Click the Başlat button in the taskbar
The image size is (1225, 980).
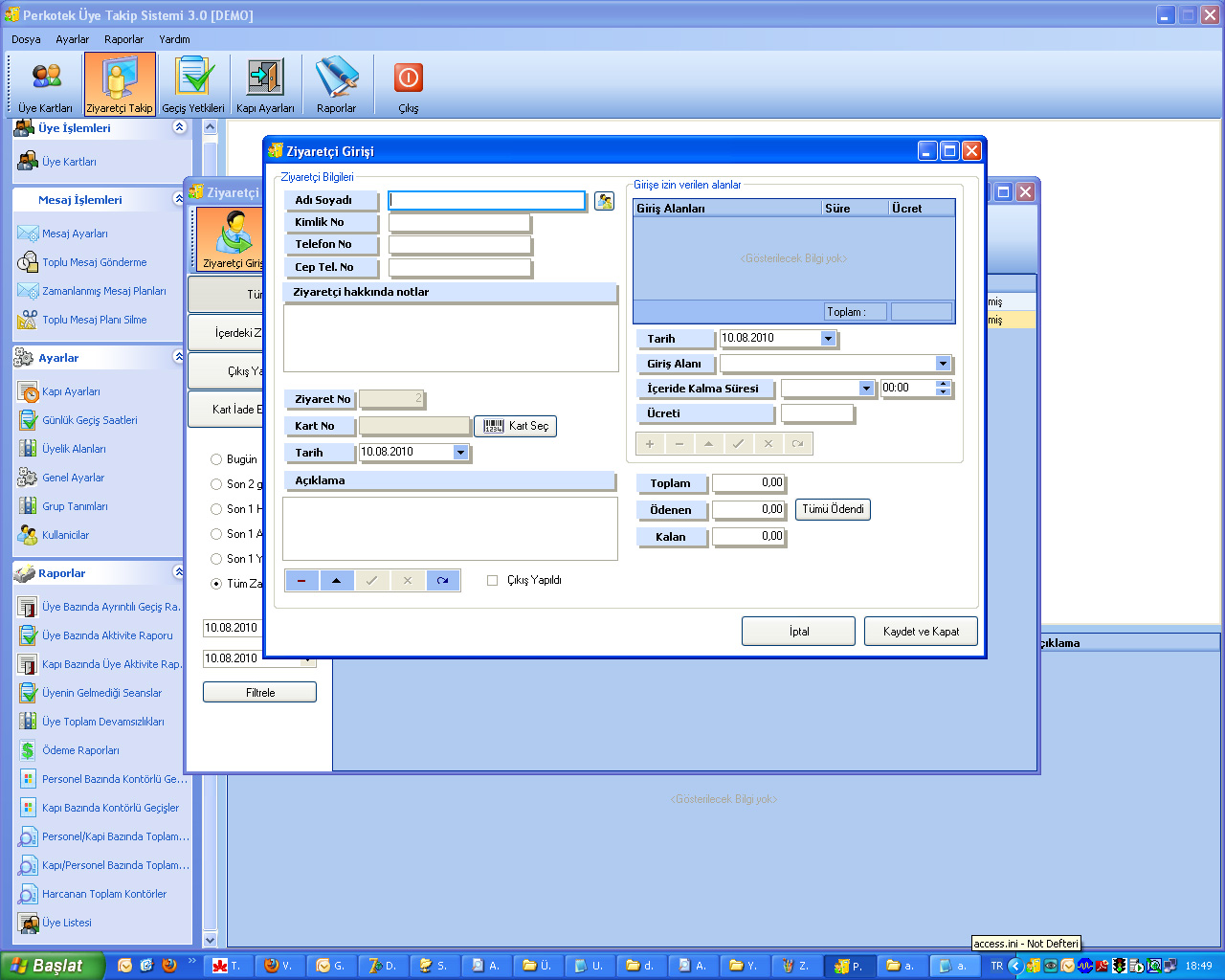click(x=52, y=966)
